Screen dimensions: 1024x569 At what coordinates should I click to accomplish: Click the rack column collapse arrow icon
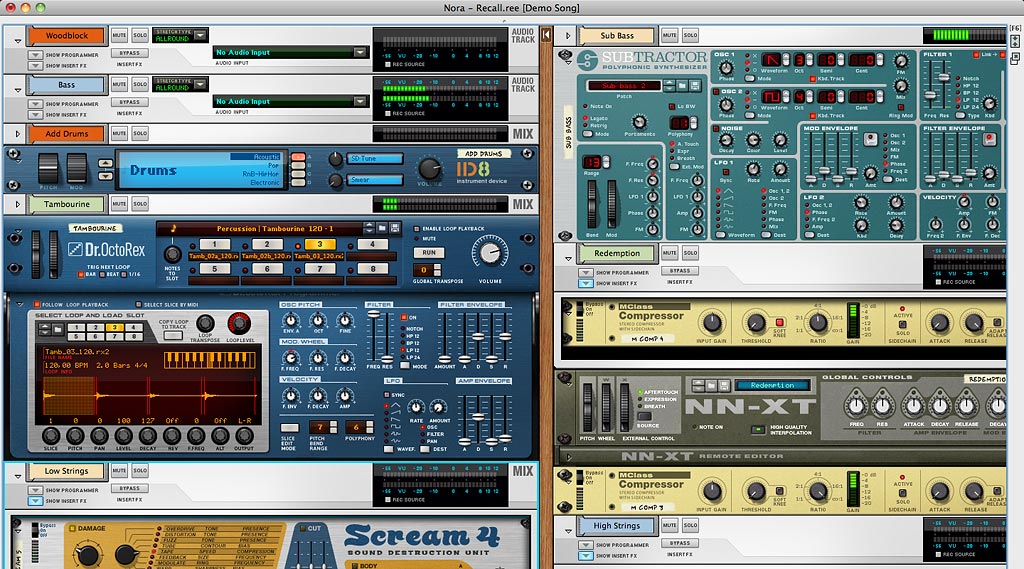pos(545,35)
